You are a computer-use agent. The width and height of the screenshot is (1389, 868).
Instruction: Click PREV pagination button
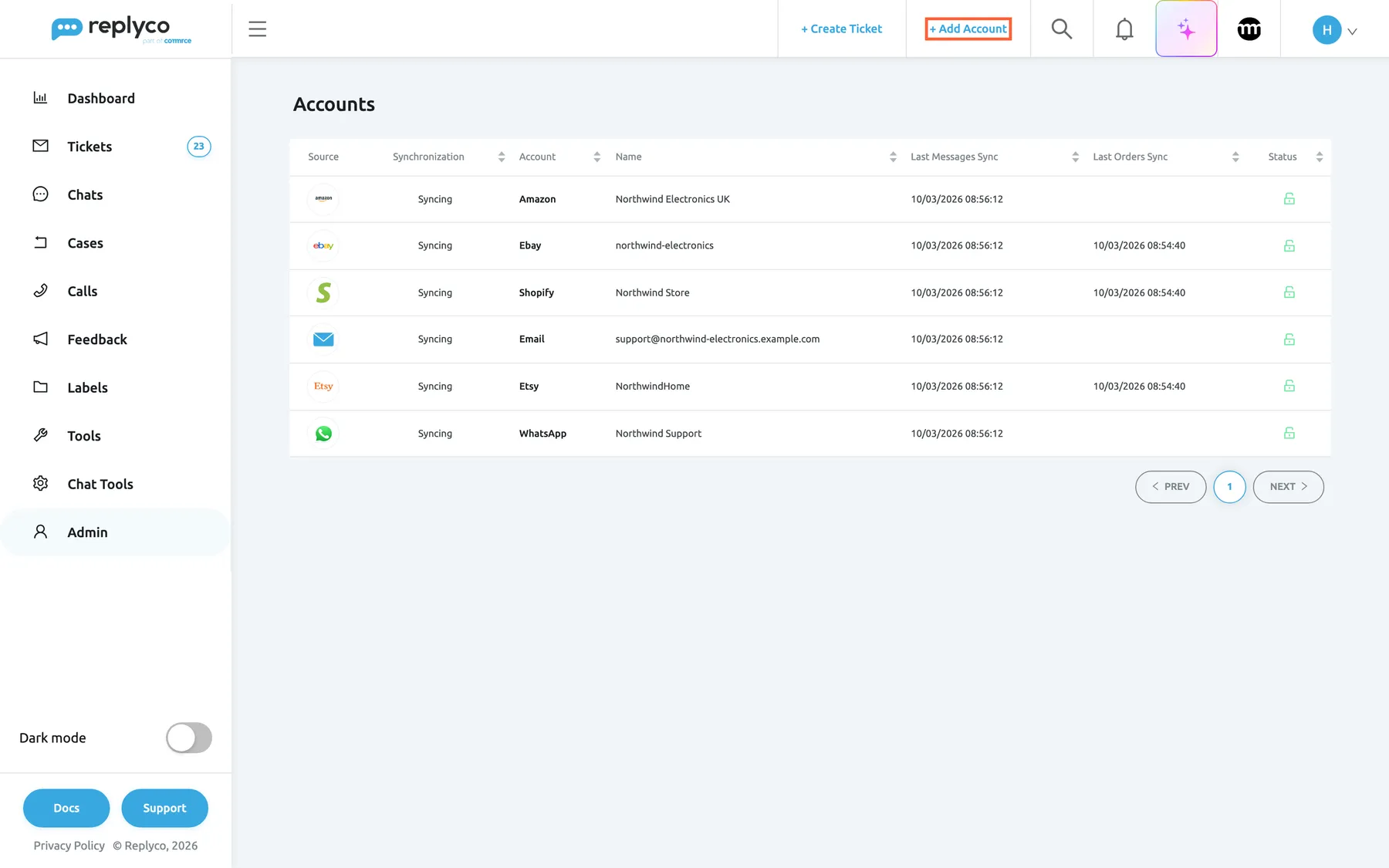click(1171, 487)
